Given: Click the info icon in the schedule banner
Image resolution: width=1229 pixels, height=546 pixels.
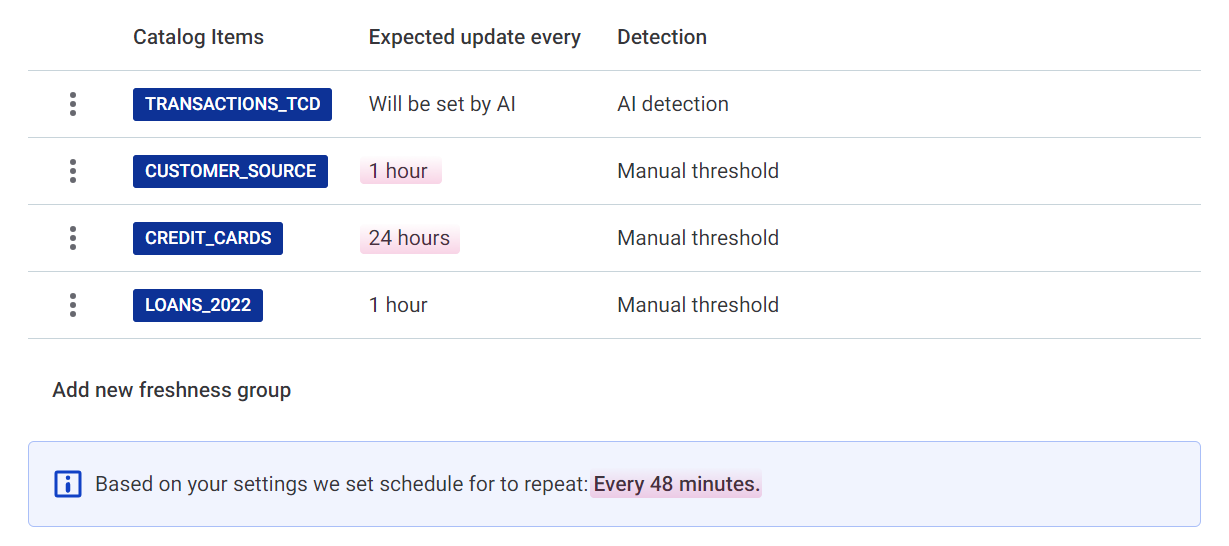Looking at the screenshot, I should coord(67,485).
